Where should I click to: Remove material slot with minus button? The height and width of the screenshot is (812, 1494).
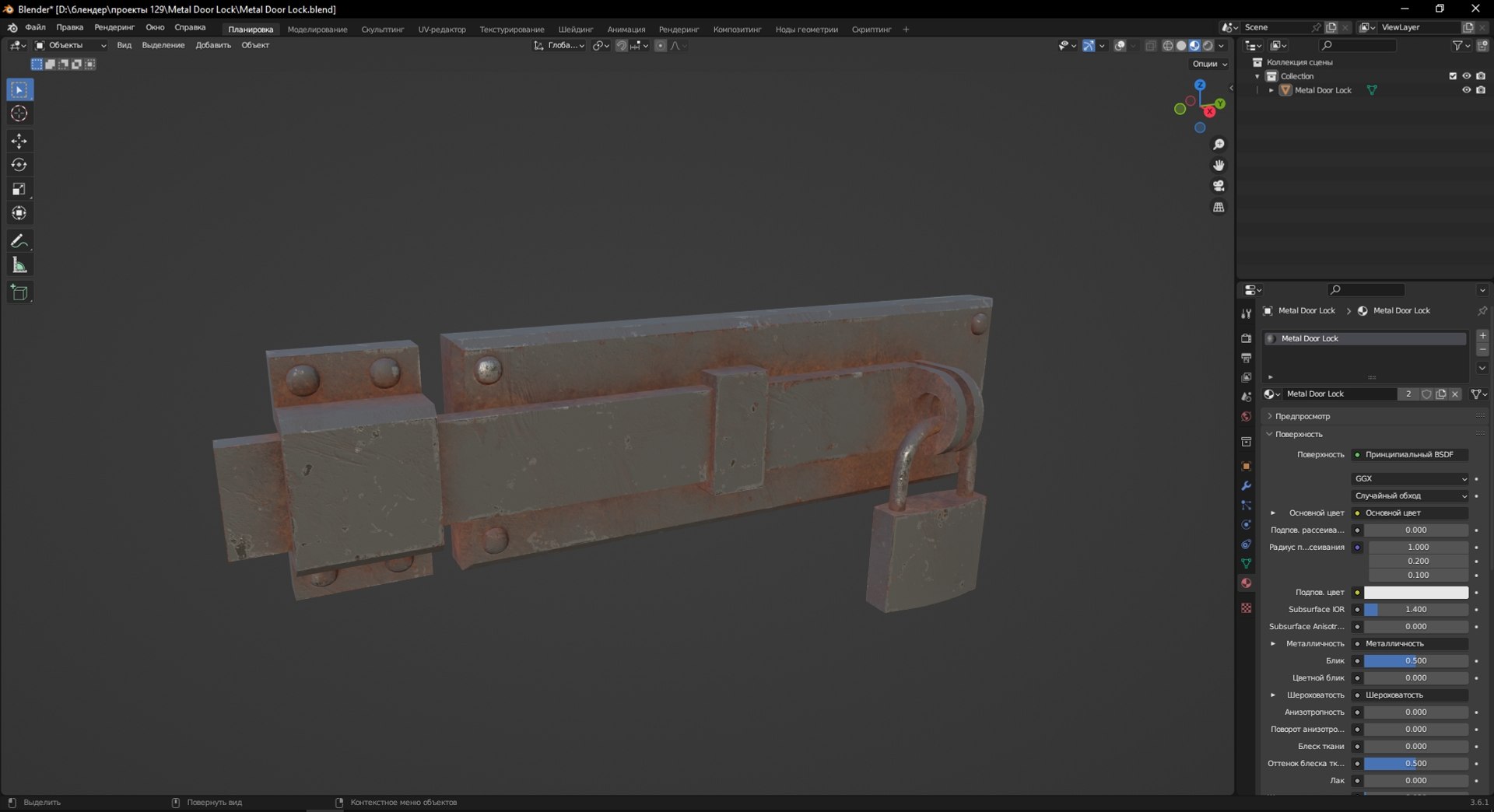click(x=1482, y=350)
